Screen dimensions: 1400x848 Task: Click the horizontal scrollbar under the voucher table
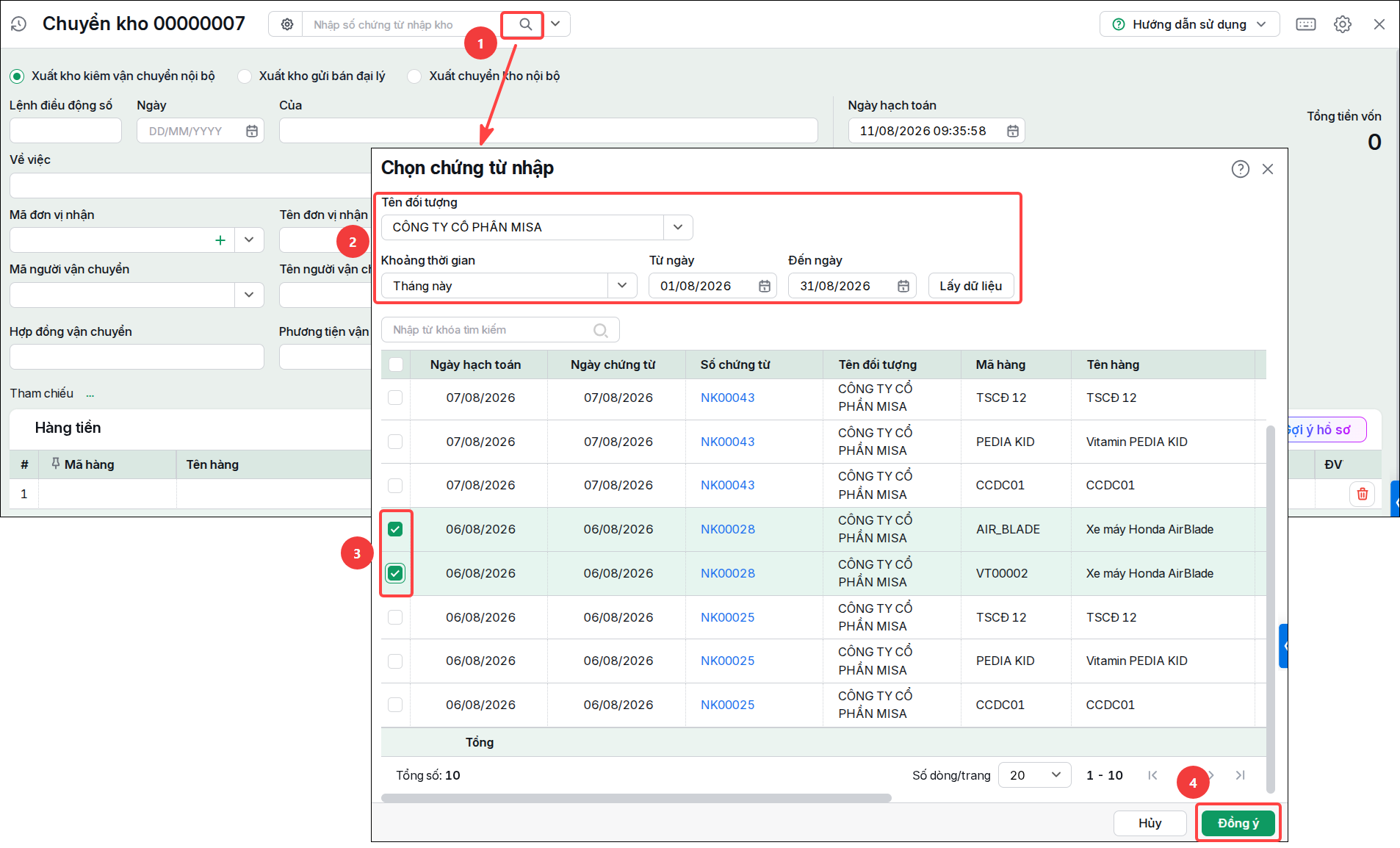point(636,798)
